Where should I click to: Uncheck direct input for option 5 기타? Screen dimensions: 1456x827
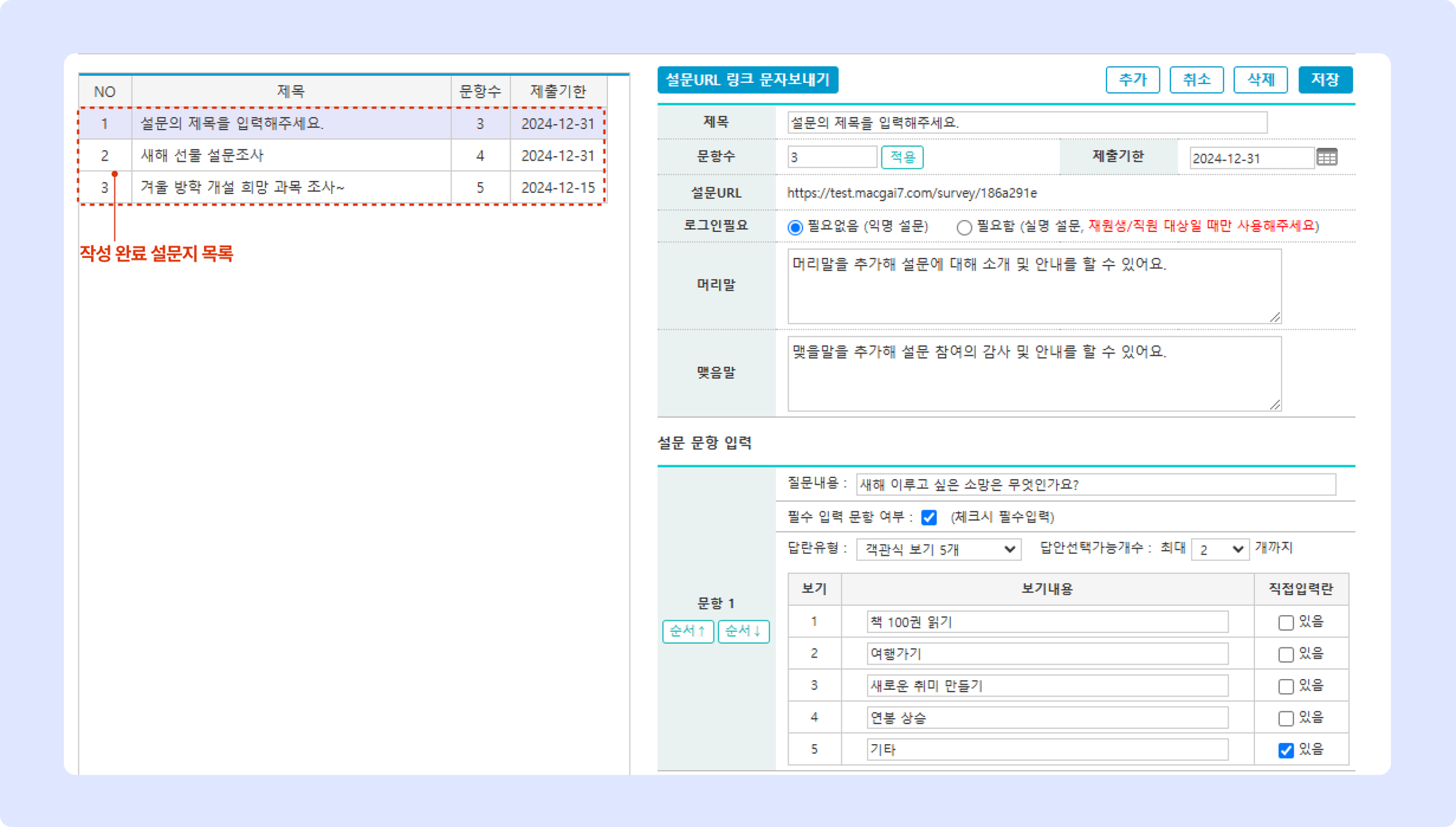point(1286,750)
